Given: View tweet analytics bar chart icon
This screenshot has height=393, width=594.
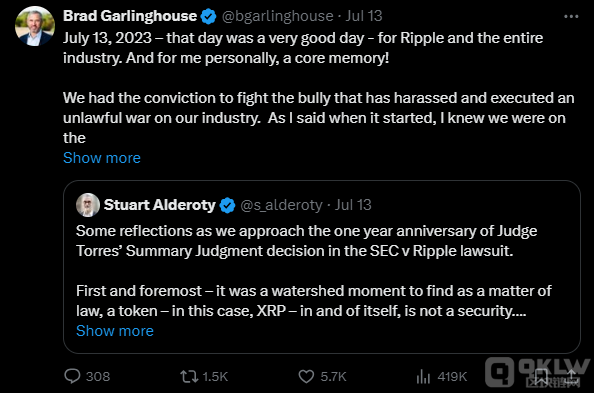Looking at the screenshot, I should [x=423, y=376].
